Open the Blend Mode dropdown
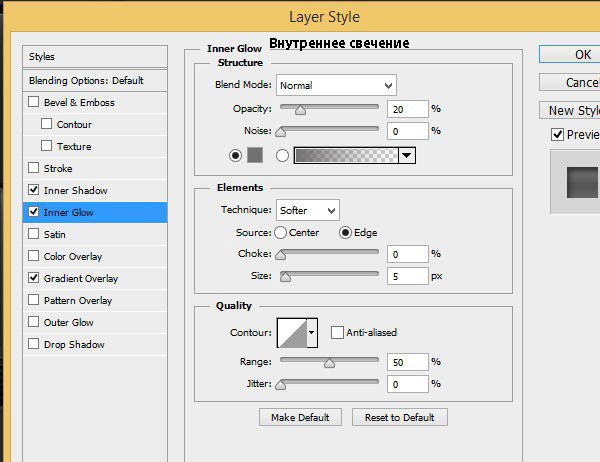The height and width of the screenshot is (462, 600). coord(336,85)
